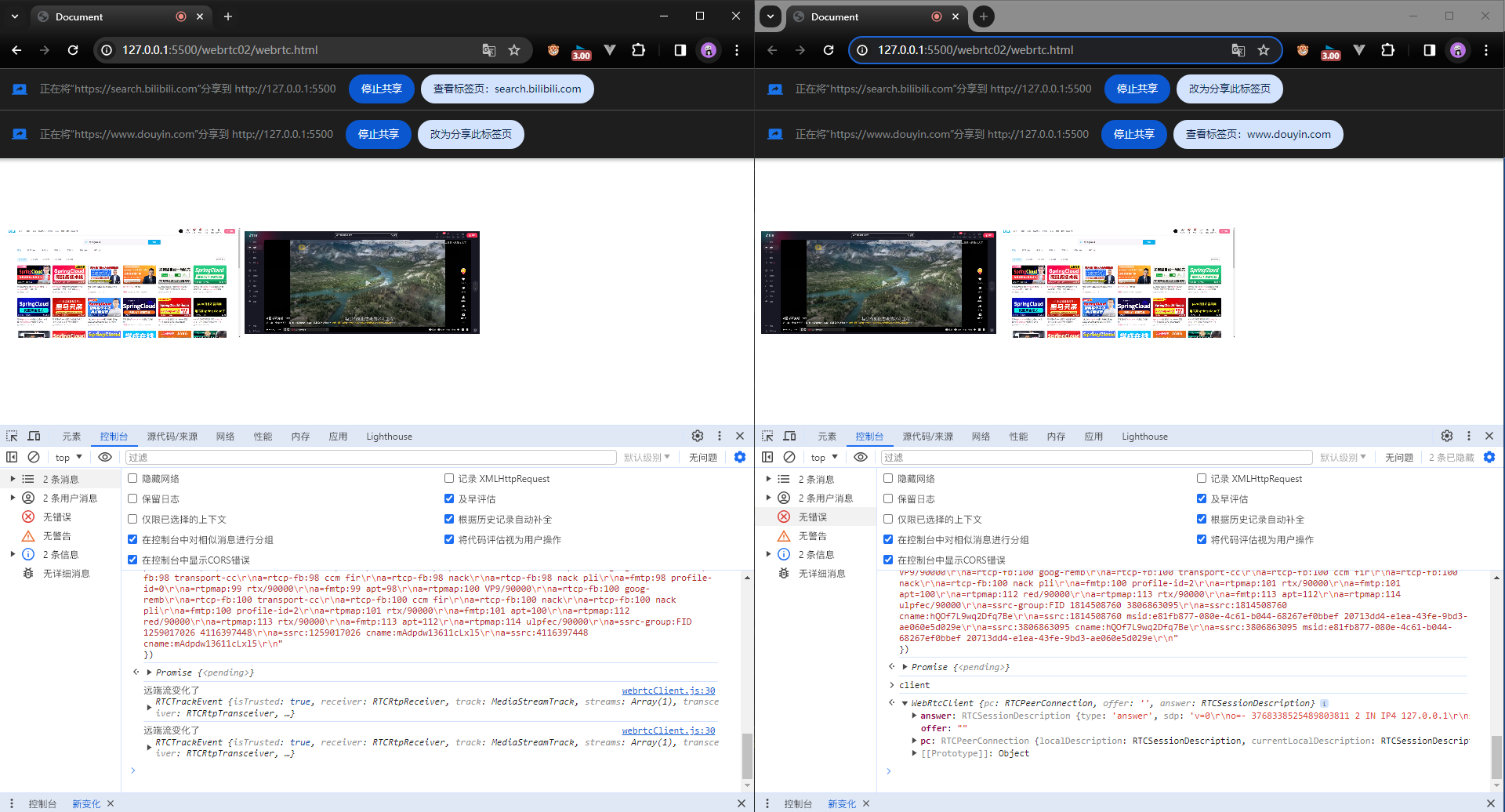Switch to 元素 tab in the left DevTools
The width and height of the screenshot is (1505, 812).
pyautogui.click(x=71, y=437)
